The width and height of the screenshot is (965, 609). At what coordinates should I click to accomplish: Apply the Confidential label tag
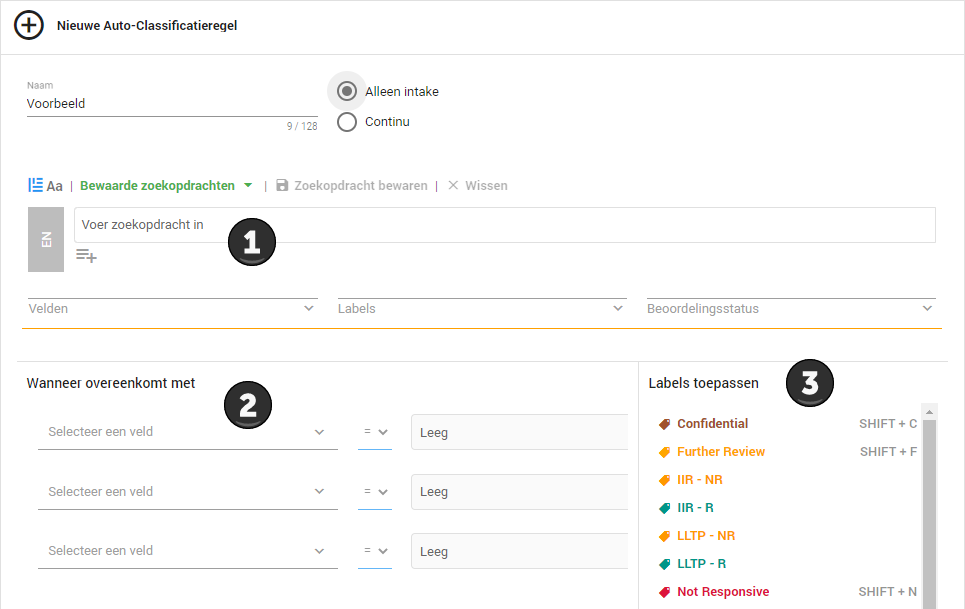(x=665, y=424)
